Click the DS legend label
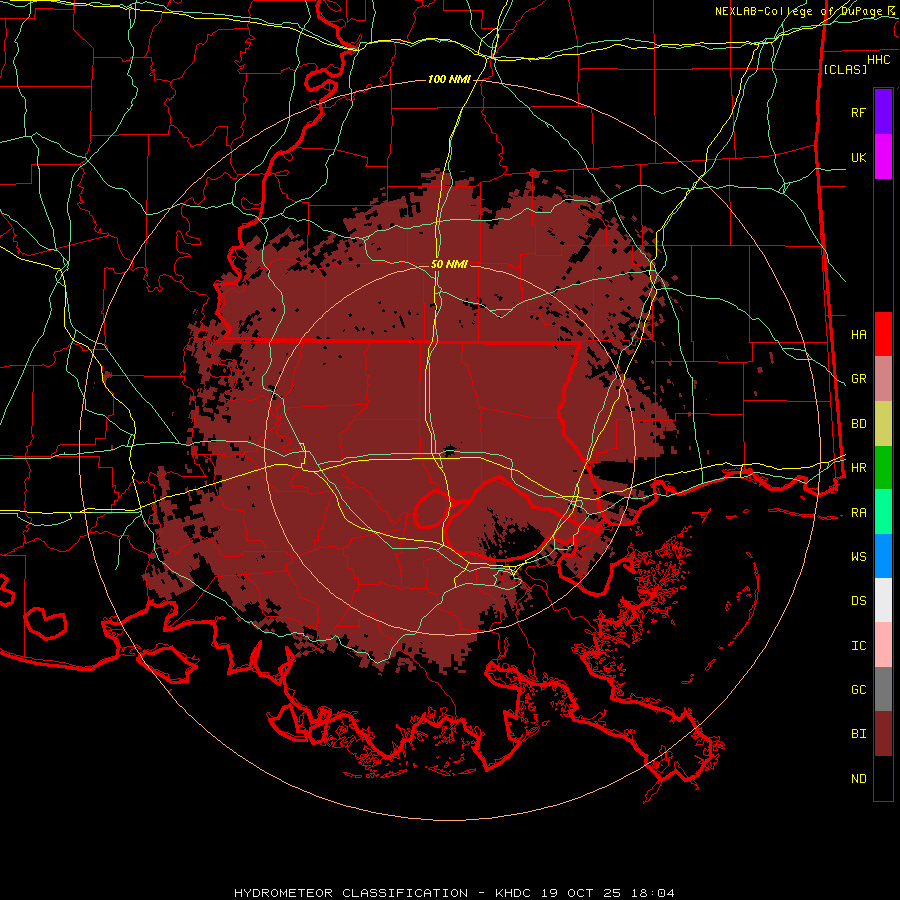Viewport: 900px width, 900px height. (x=858, y=601)
